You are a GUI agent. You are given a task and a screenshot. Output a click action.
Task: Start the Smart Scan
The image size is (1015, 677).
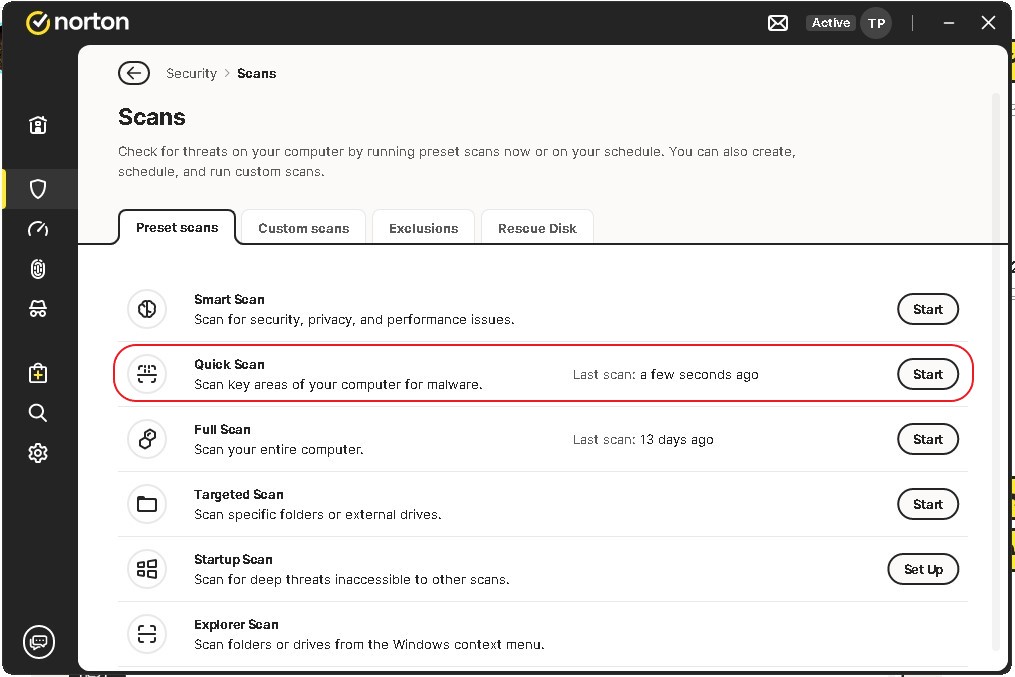928,309
